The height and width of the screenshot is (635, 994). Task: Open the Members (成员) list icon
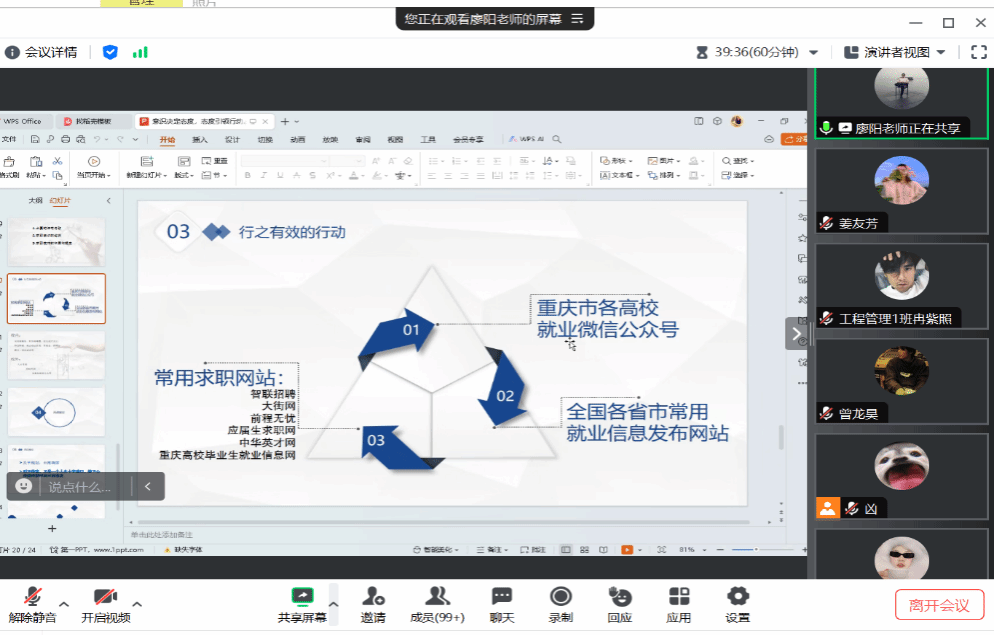pyautogui.click(x=438, y=598)
